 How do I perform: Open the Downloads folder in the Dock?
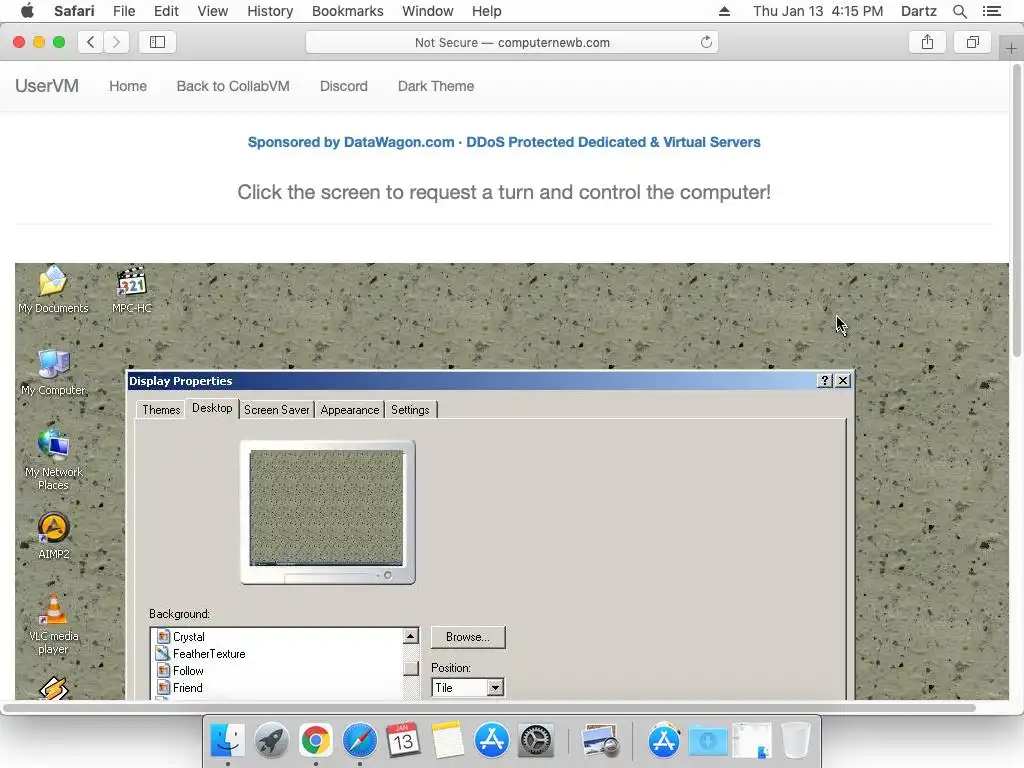(x=708, y=740)
